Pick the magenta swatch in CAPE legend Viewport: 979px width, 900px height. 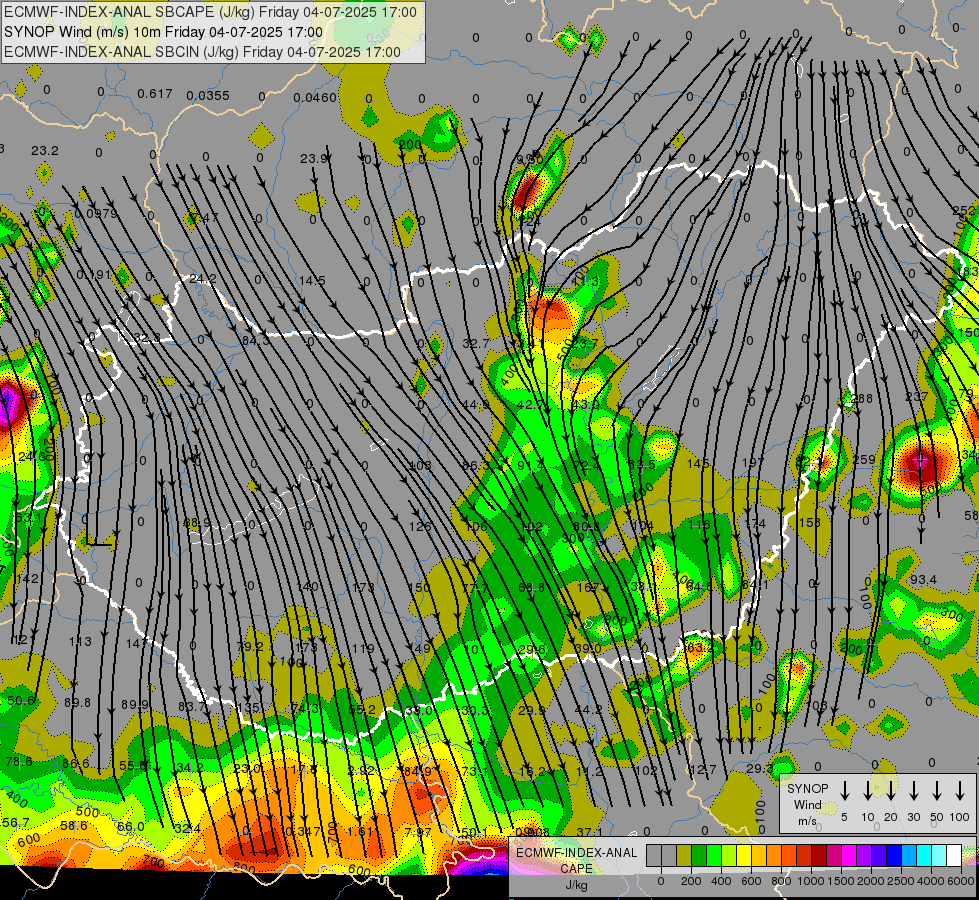pyautogui.click(x=849, y=856)
